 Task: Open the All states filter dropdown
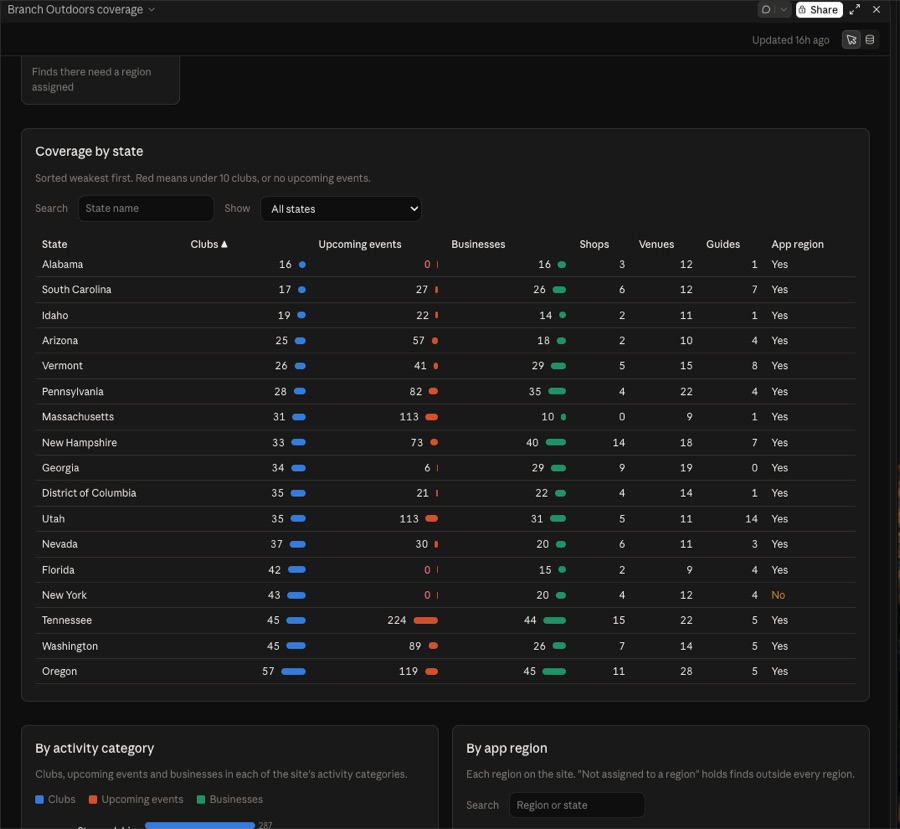tap(341, 209)
